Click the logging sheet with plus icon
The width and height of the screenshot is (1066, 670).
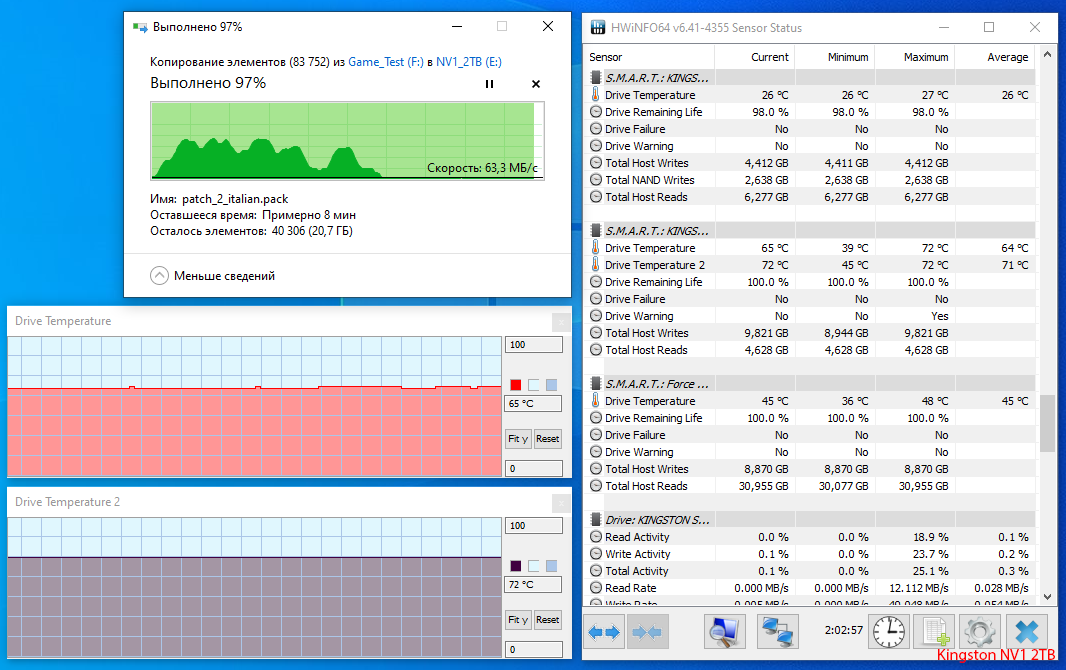point(935,632)
